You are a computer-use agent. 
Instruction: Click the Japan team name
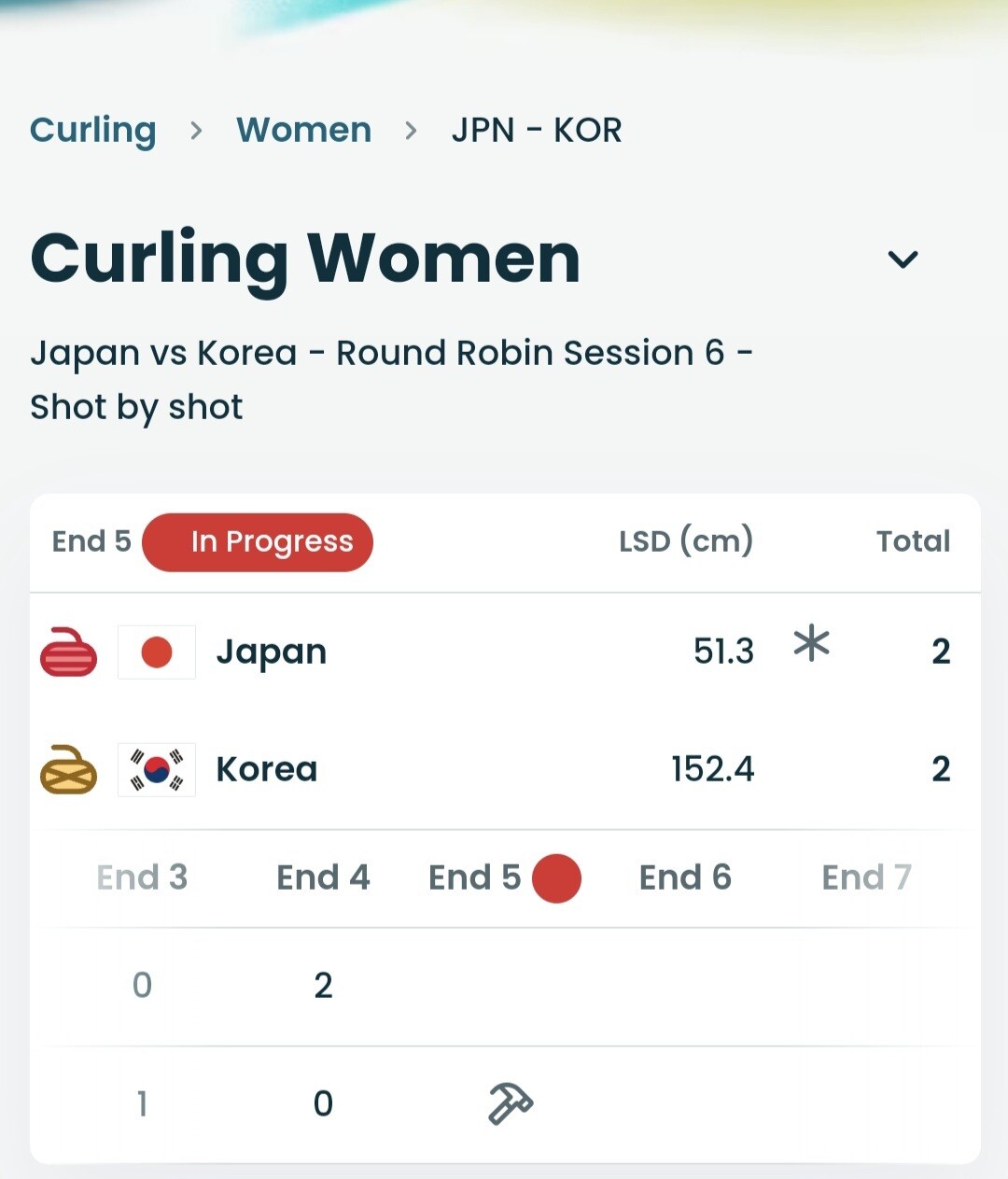click(272, 652)
